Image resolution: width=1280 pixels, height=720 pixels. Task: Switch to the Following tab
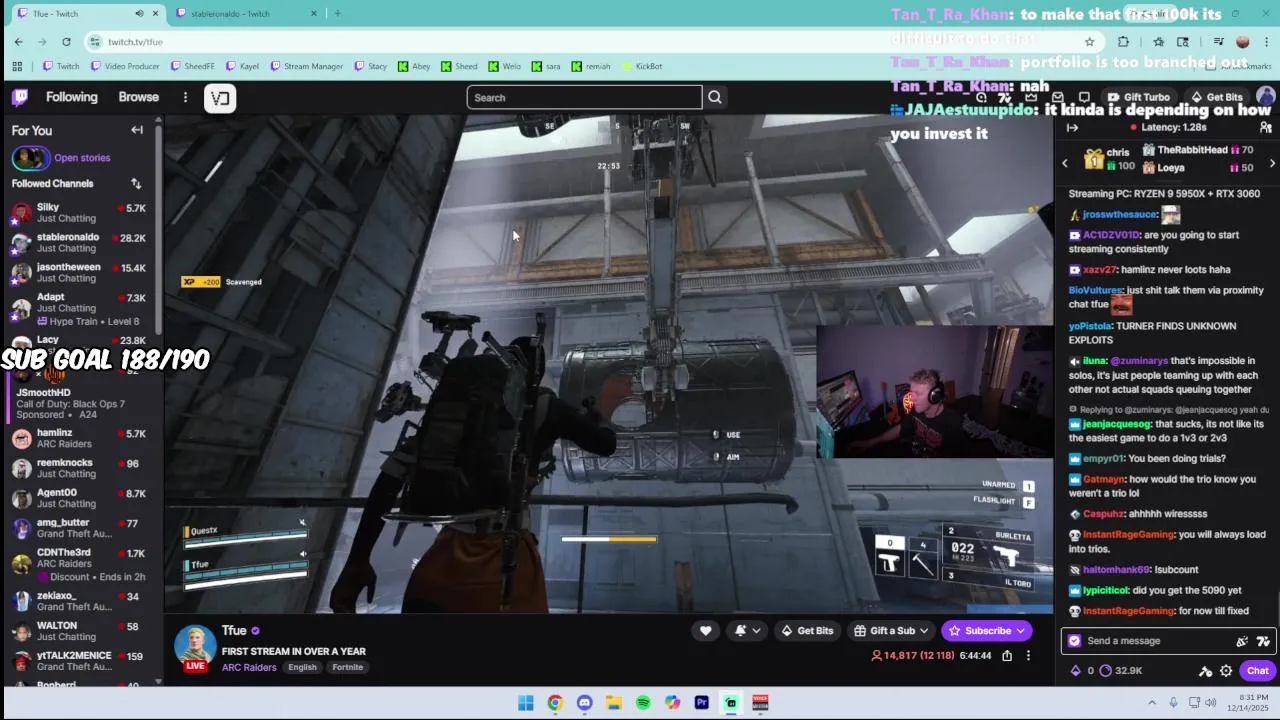pyautogui.click(x=72, y=97)
